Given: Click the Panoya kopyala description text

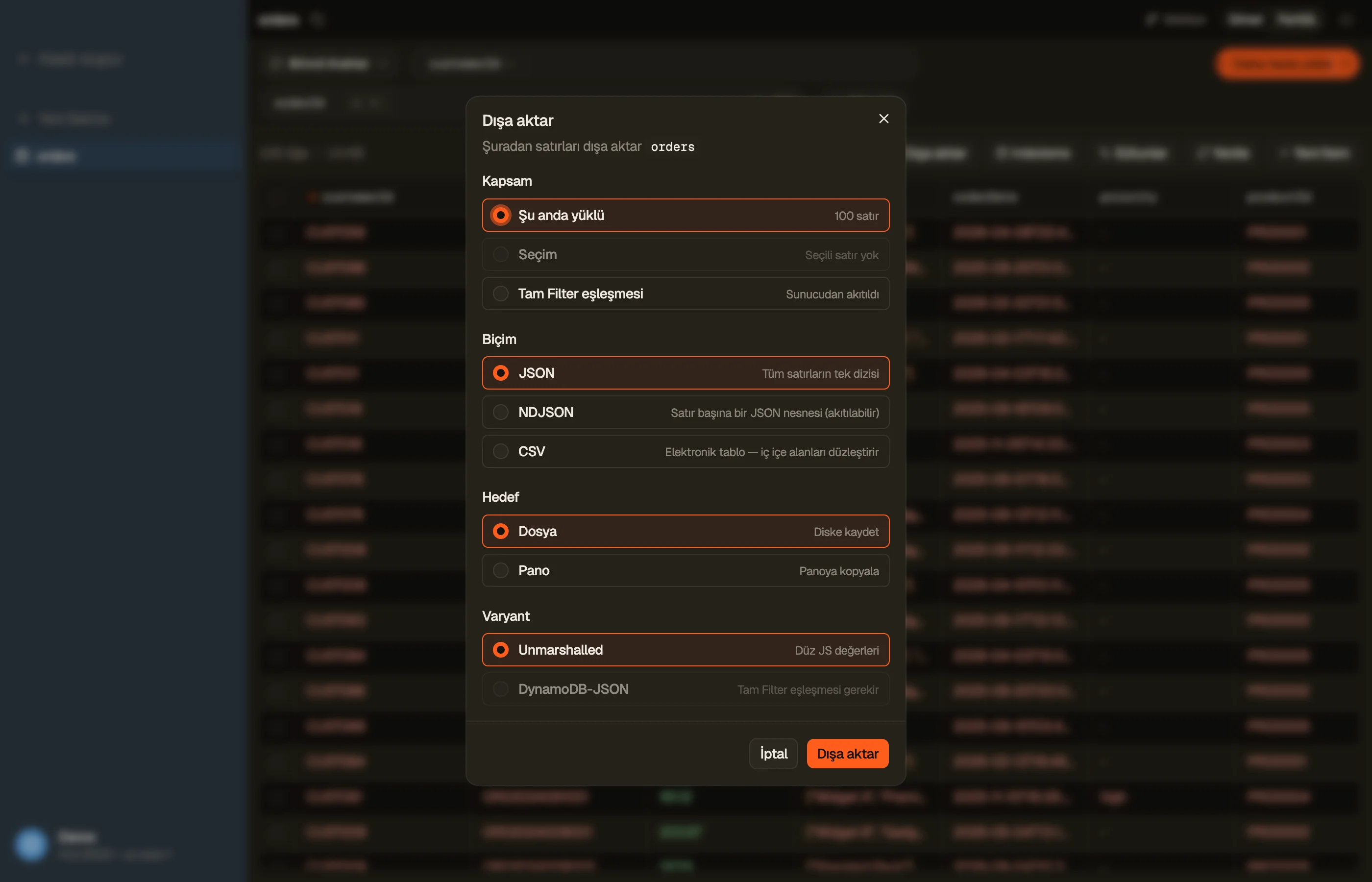Looking at the screenshot, I should click(x=839, y=571).
